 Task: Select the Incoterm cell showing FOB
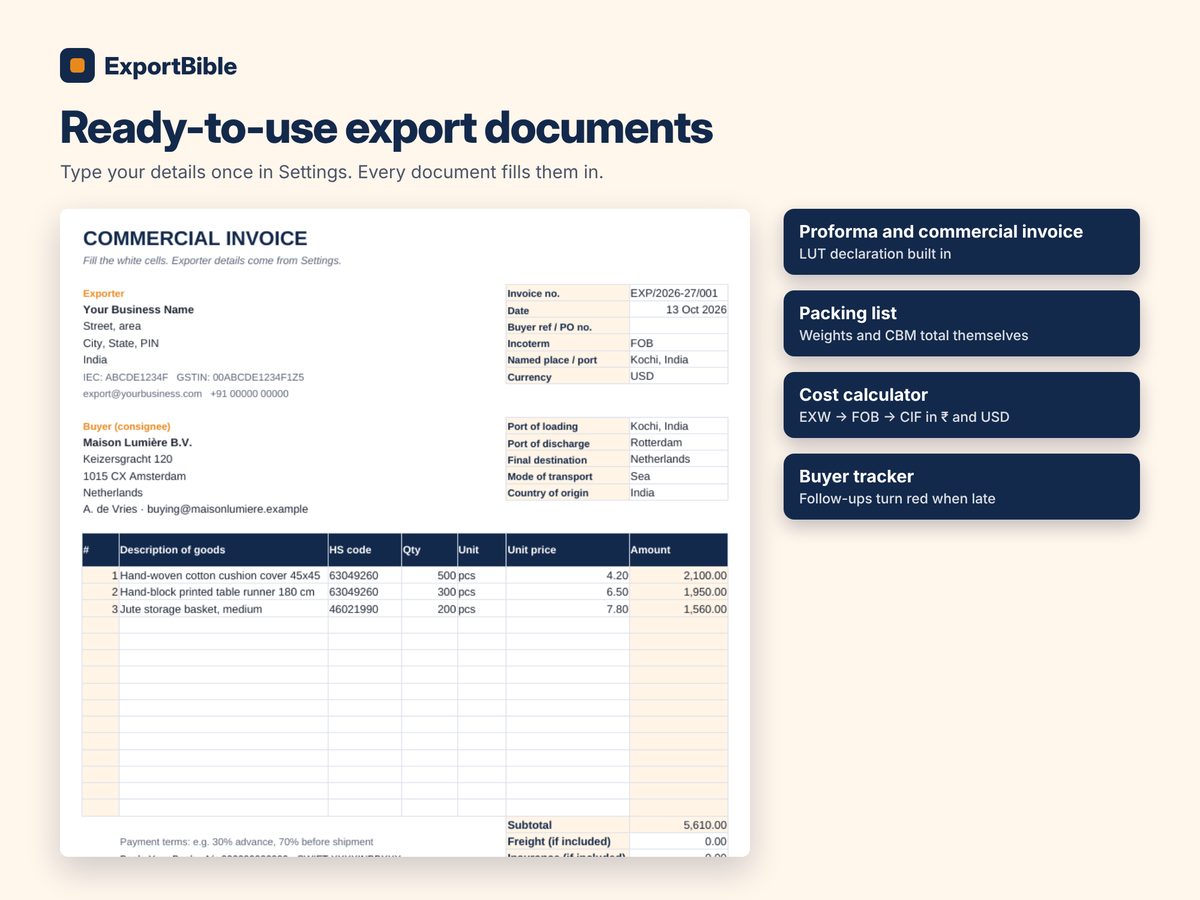[x=678, y=343]
